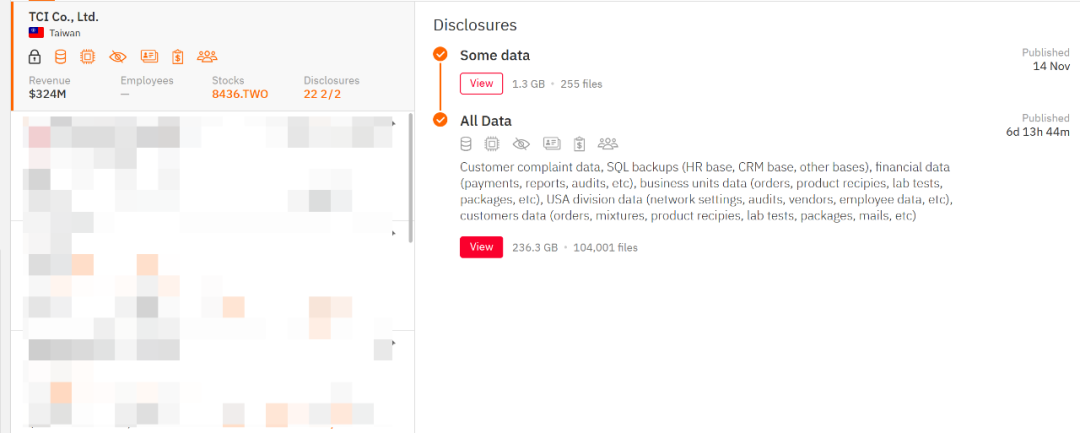The image size is (1080, 433).
Task: Click the checkmark circle beside Some data
Action: [x=440, y=55]
